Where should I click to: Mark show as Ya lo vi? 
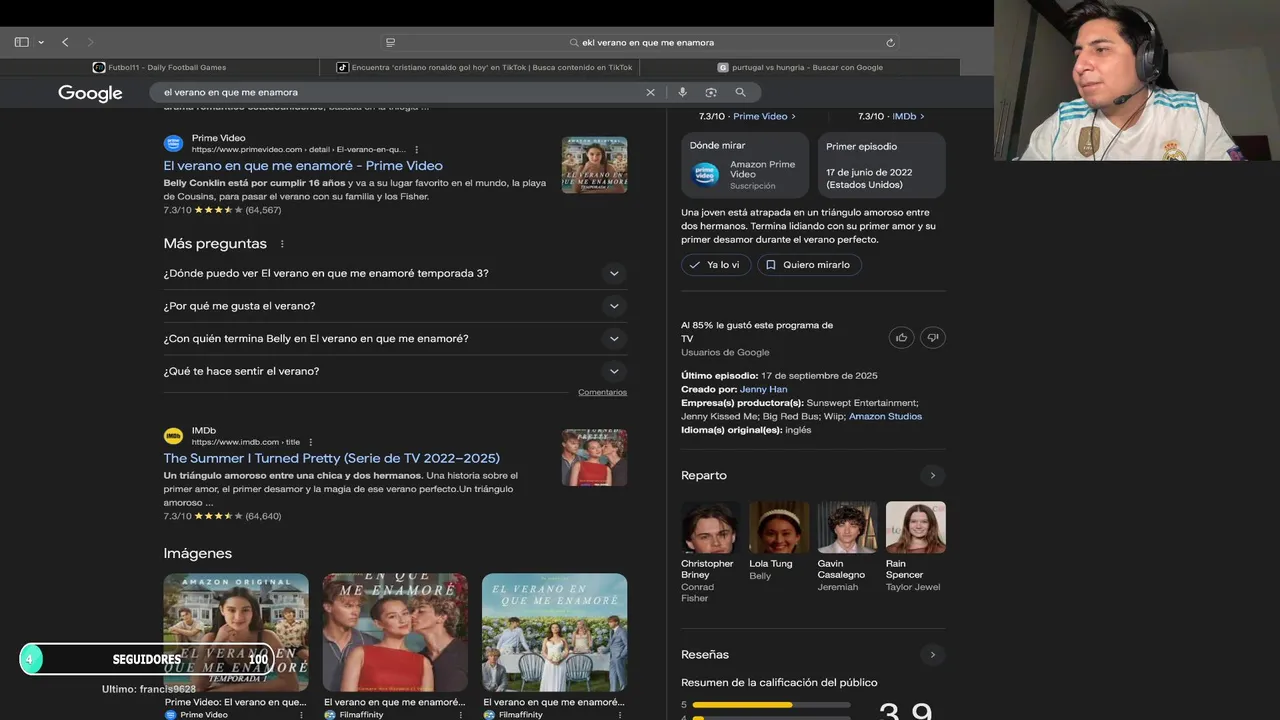[x=716, y=265]
